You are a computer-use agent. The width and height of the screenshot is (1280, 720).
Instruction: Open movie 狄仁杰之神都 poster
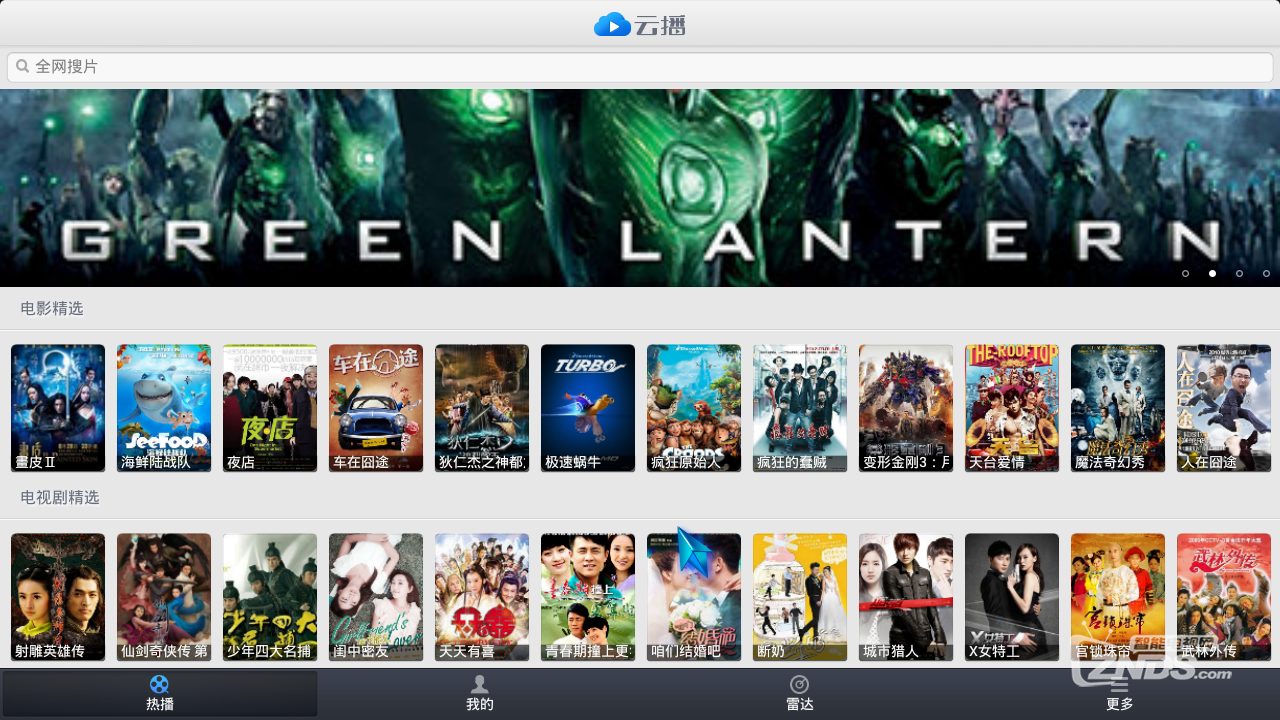click(x=482, y=408)
